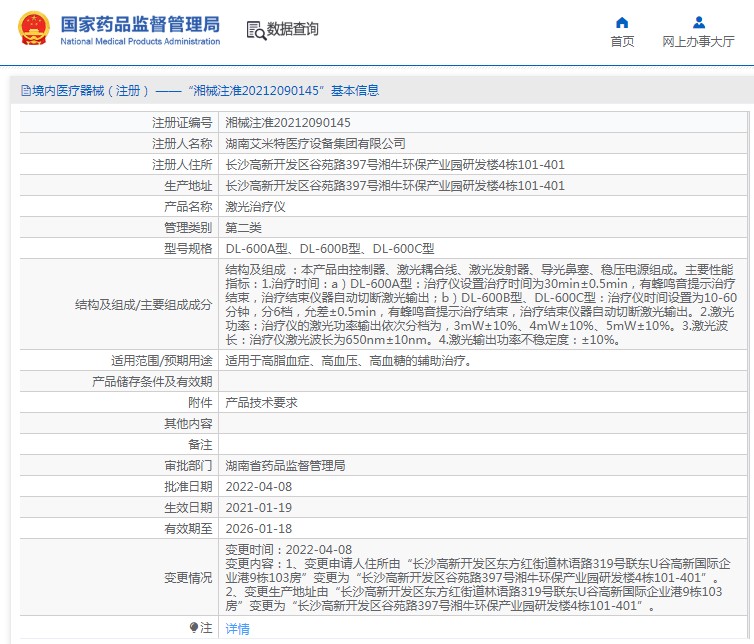
Task: Click National Medical Products Administration text
Action: pyautogui.click(x=140, y=41)
